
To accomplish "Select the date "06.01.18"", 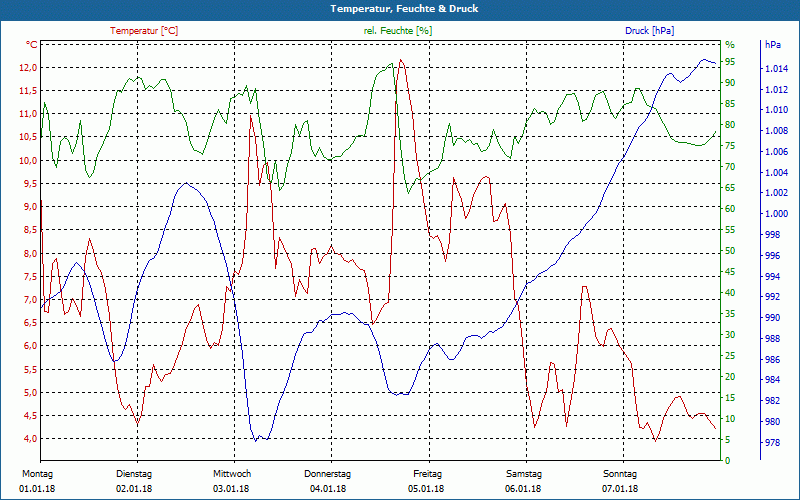I will pyautogui.click(x=523, y=489).
